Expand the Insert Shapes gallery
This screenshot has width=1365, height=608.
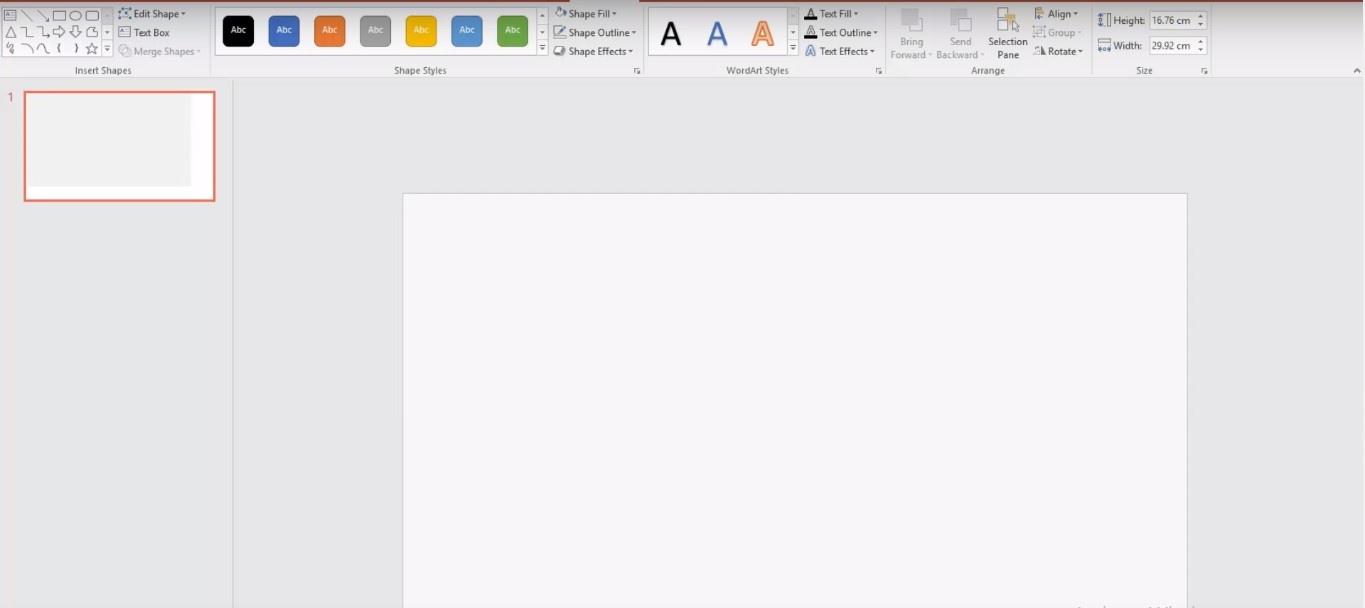tap(107, 49)
